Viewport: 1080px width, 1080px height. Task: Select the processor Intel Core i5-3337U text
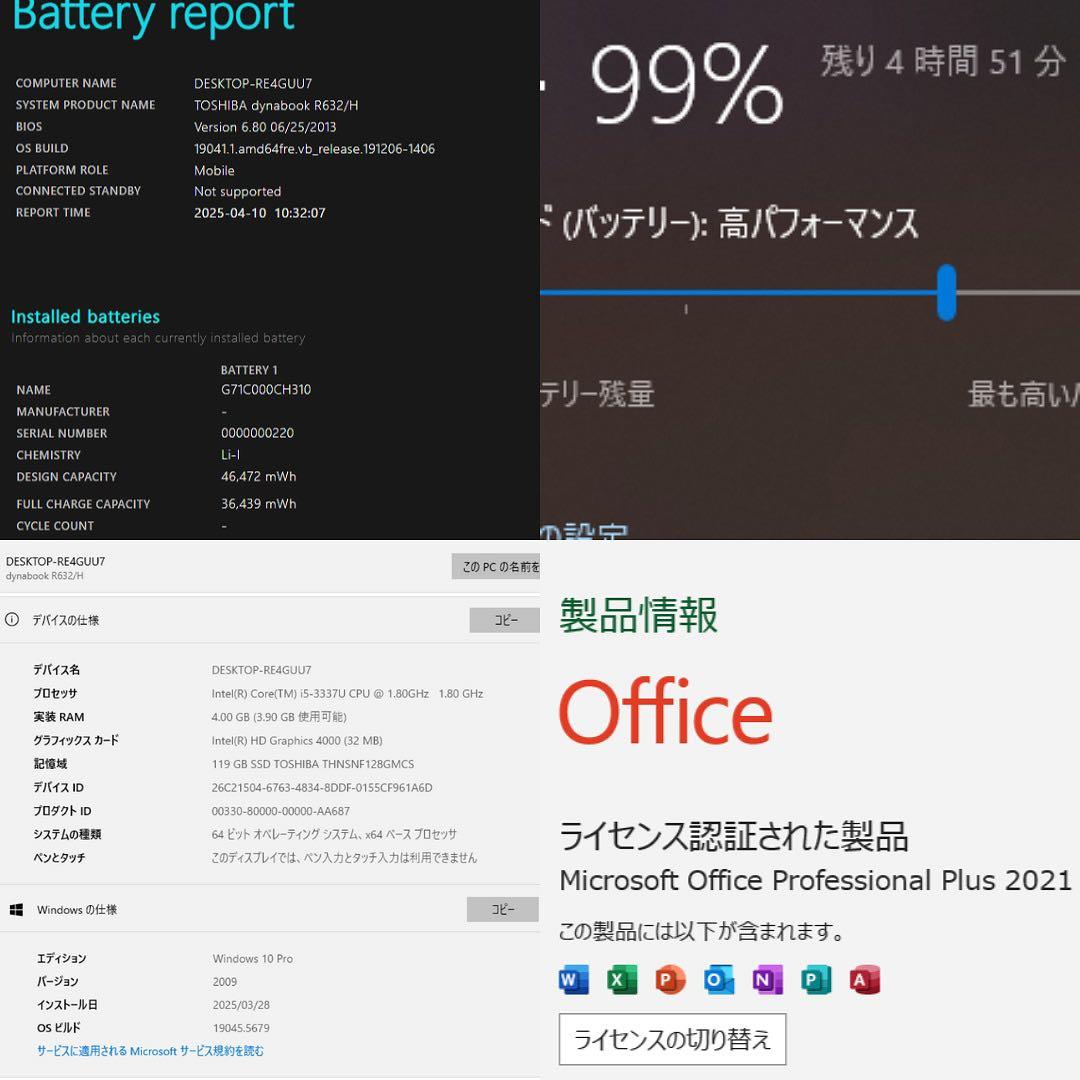pyautogui.click(x=347, y=694)
